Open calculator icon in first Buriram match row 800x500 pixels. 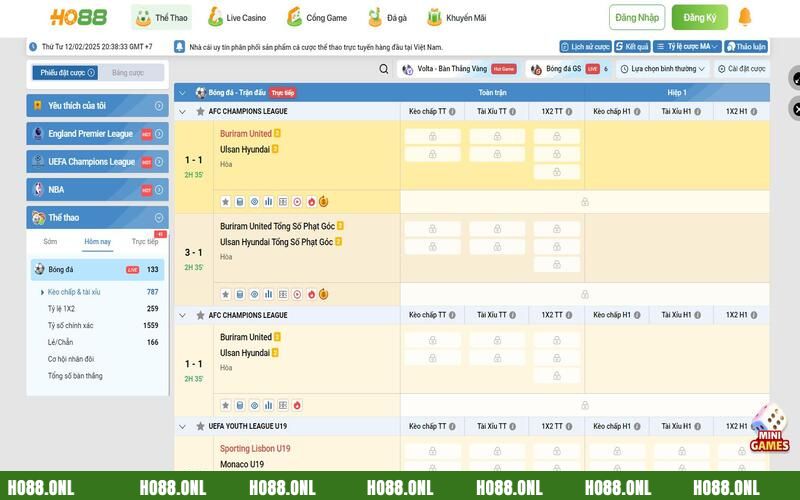pyautogui.click(x=240, y=202)
